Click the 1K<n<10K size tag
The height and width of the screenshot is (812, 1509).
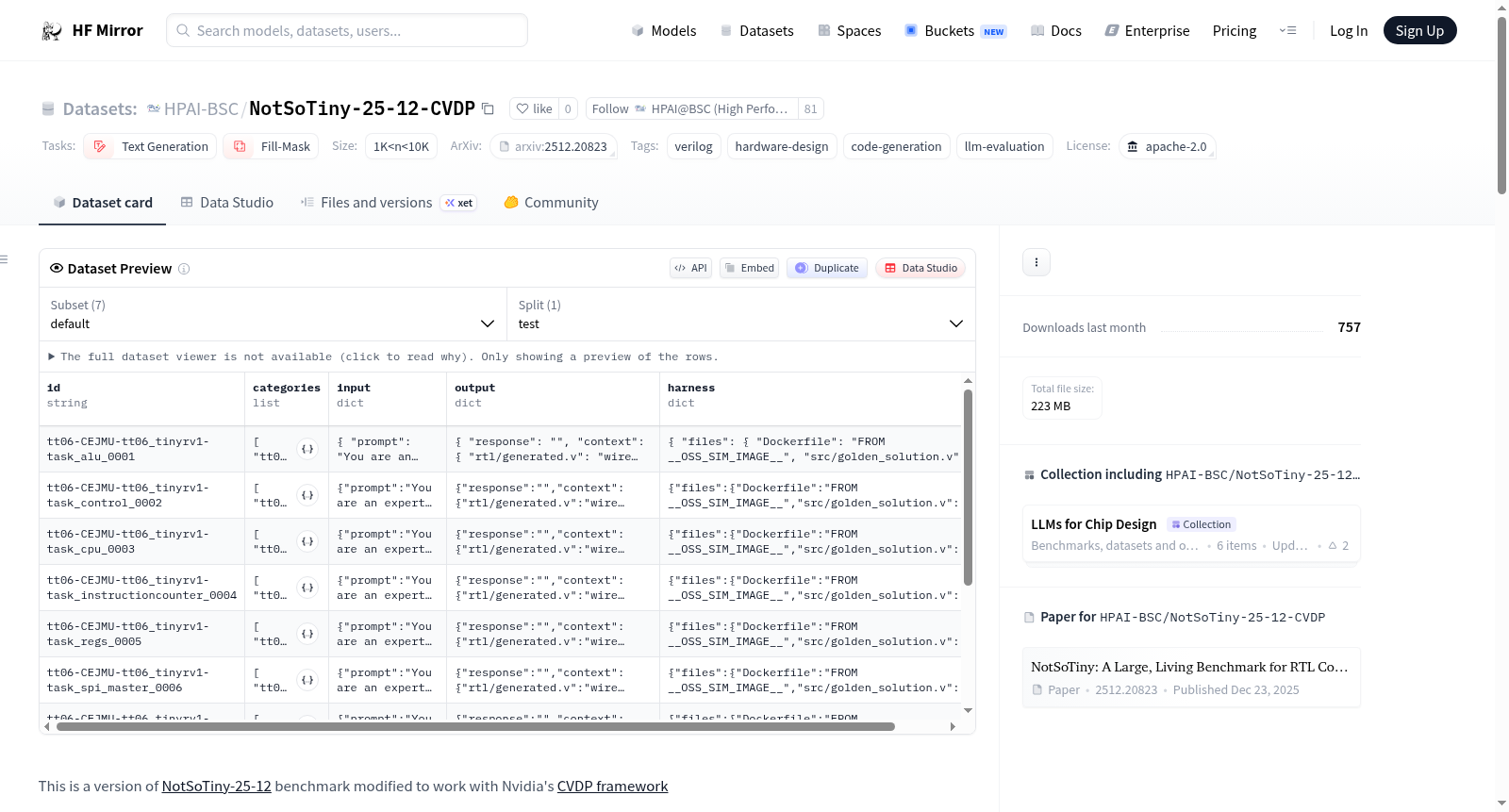click(401, 146)
